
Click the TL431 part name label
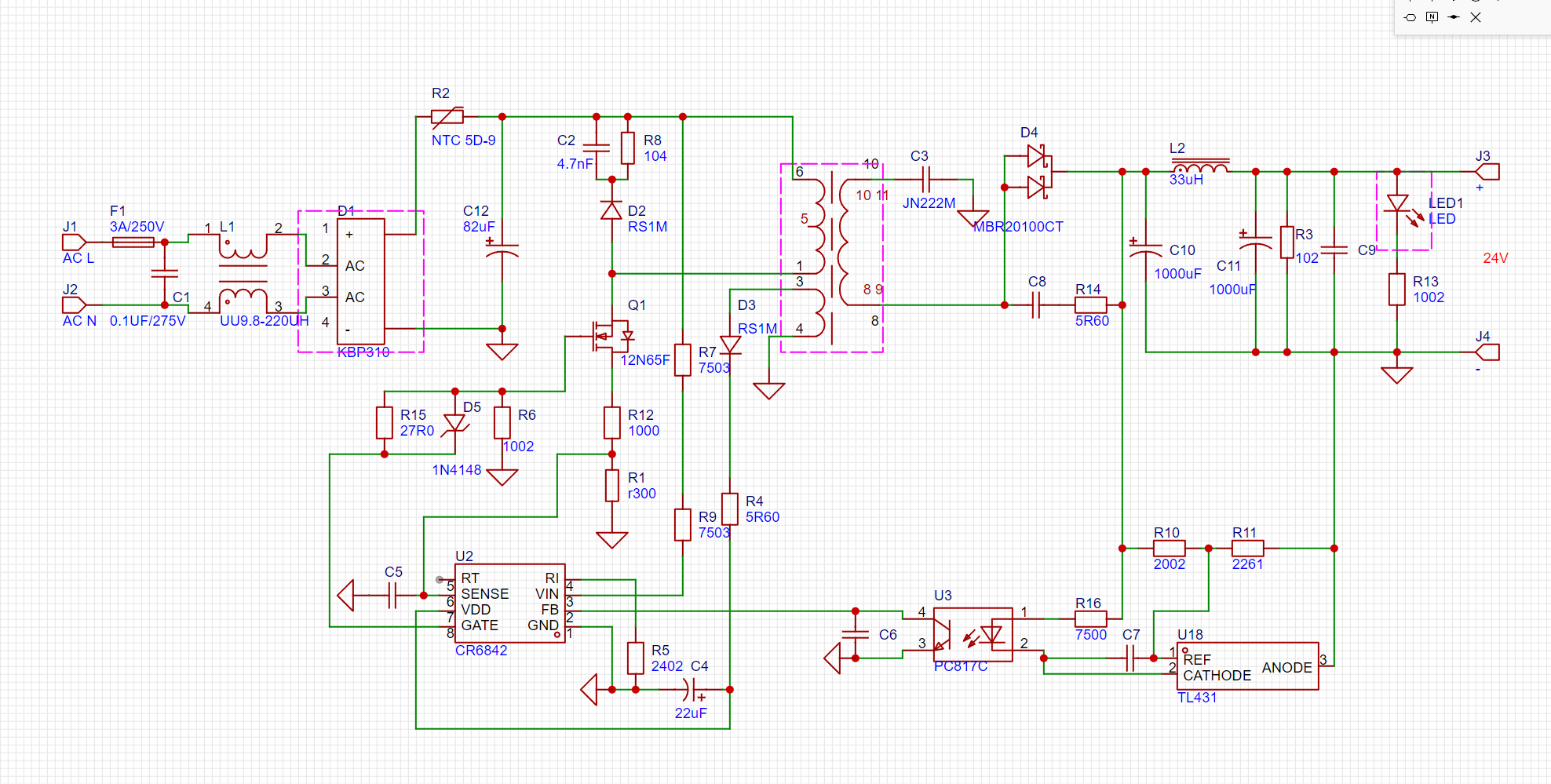[1197, 698]
